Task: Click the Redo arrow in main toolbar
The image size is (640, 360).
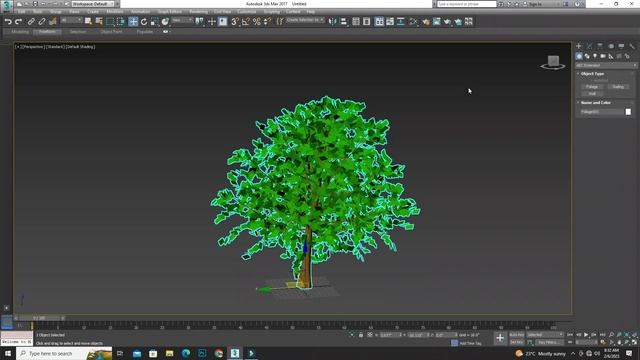Action: 18,22
